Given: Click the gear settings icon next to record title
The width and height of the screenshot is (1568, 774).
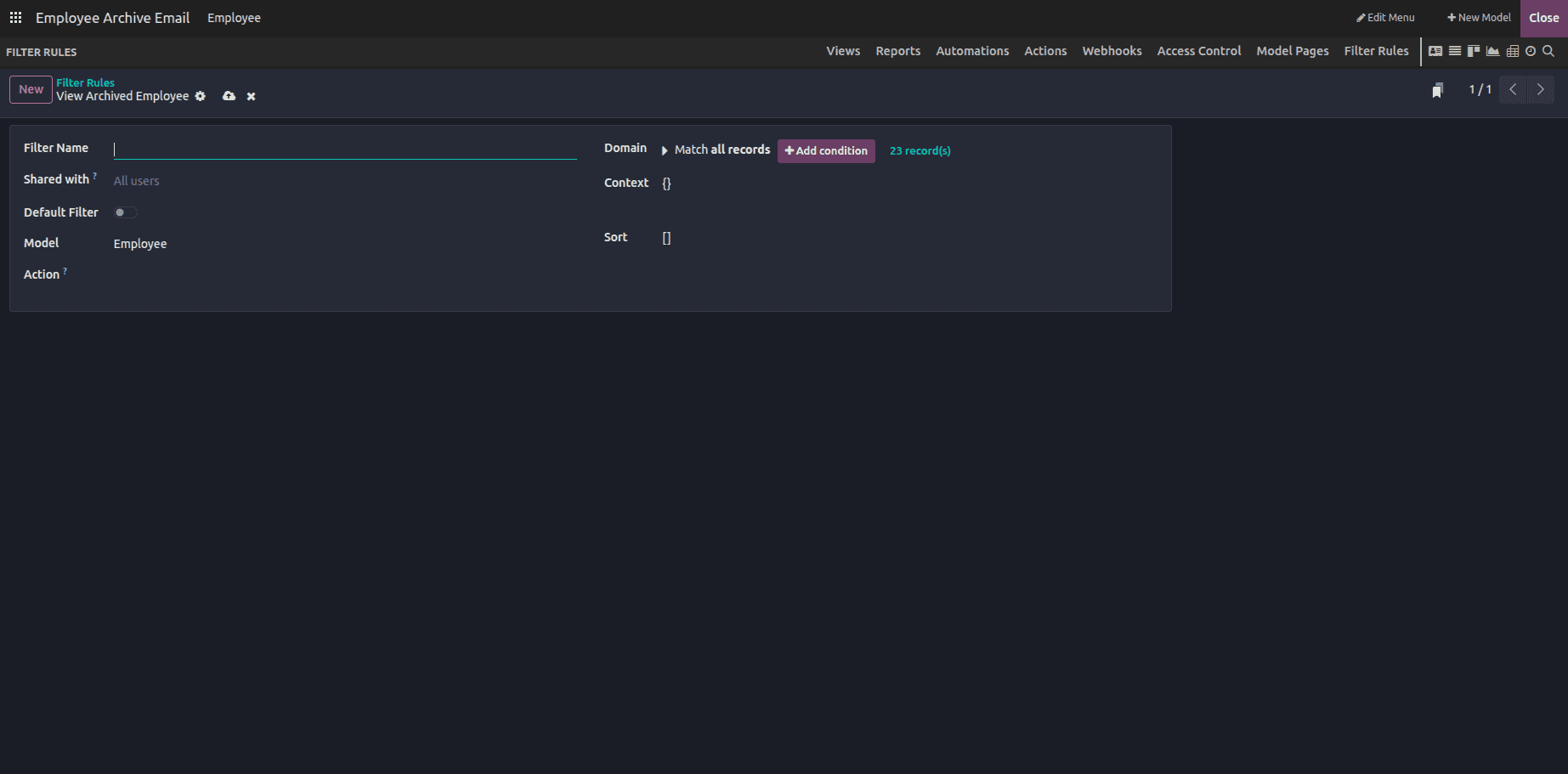Looking at the screenshot, I should coord(200,96).
